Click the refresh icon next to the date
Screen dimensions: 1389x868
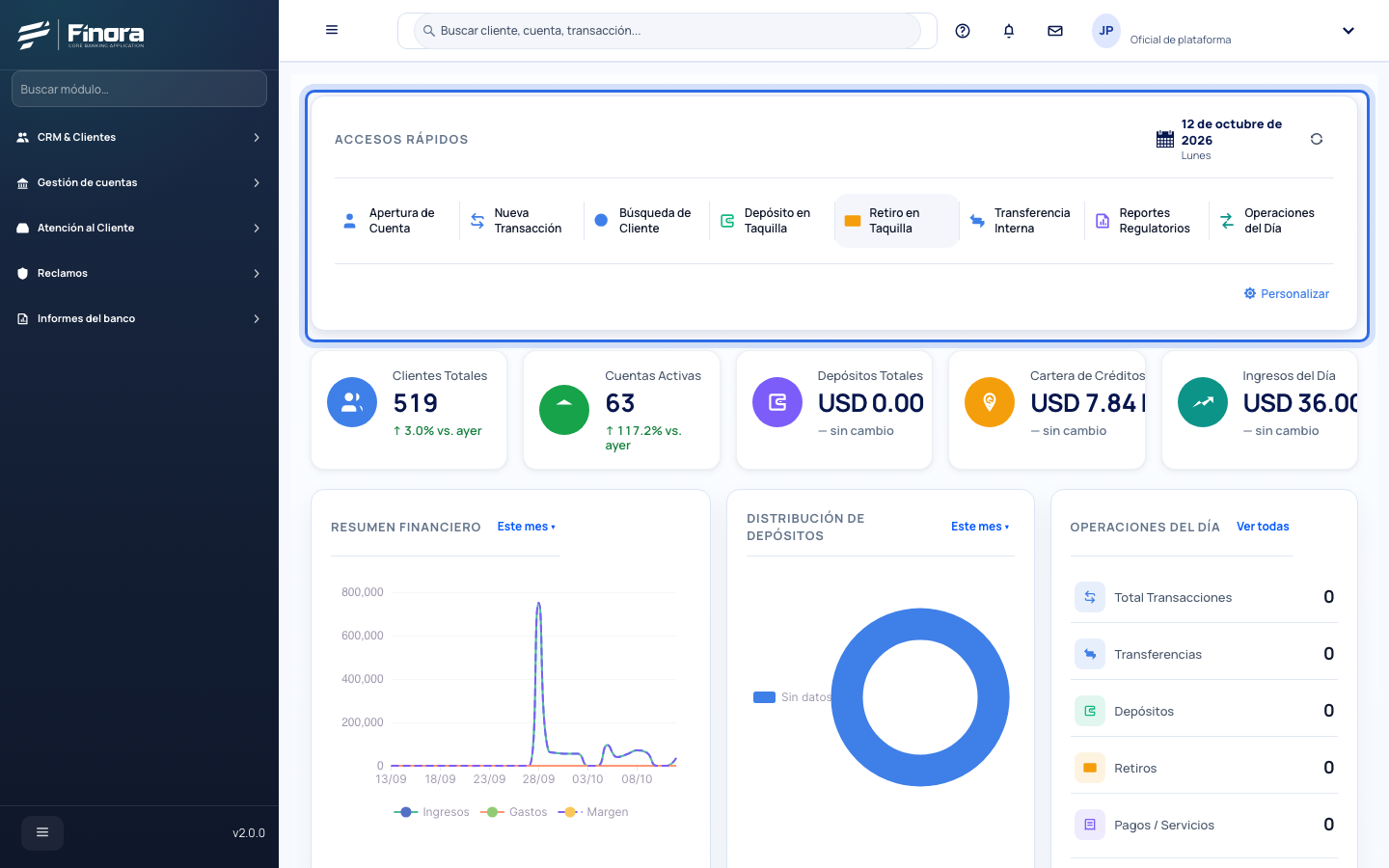[x=1317, y=139]
